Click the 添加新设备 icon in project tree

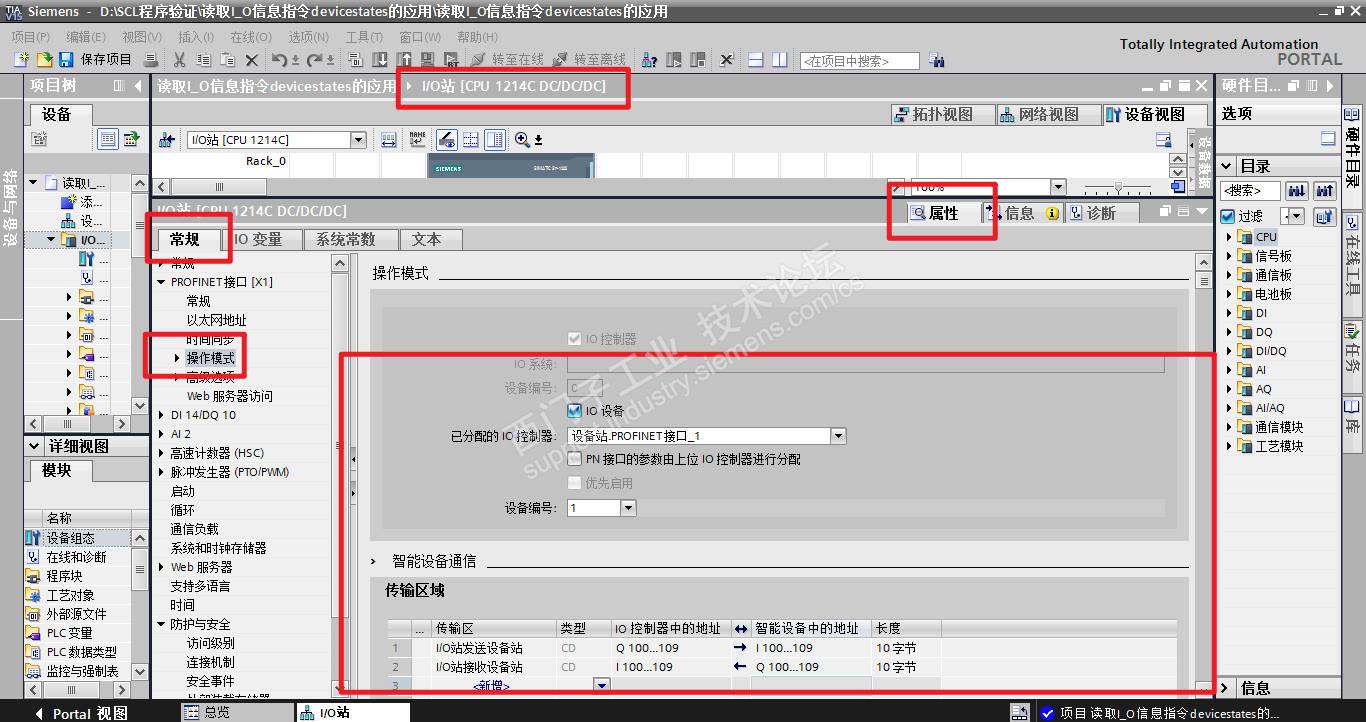pyautogui.click(x=69, y=202)
